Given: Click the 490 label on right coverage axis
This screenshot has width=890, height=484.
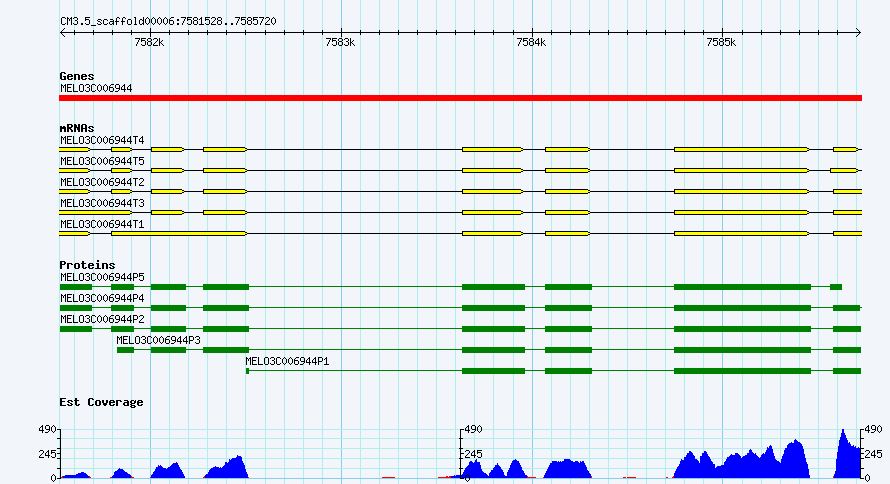Looking at the screenshot, I should 873,430.
